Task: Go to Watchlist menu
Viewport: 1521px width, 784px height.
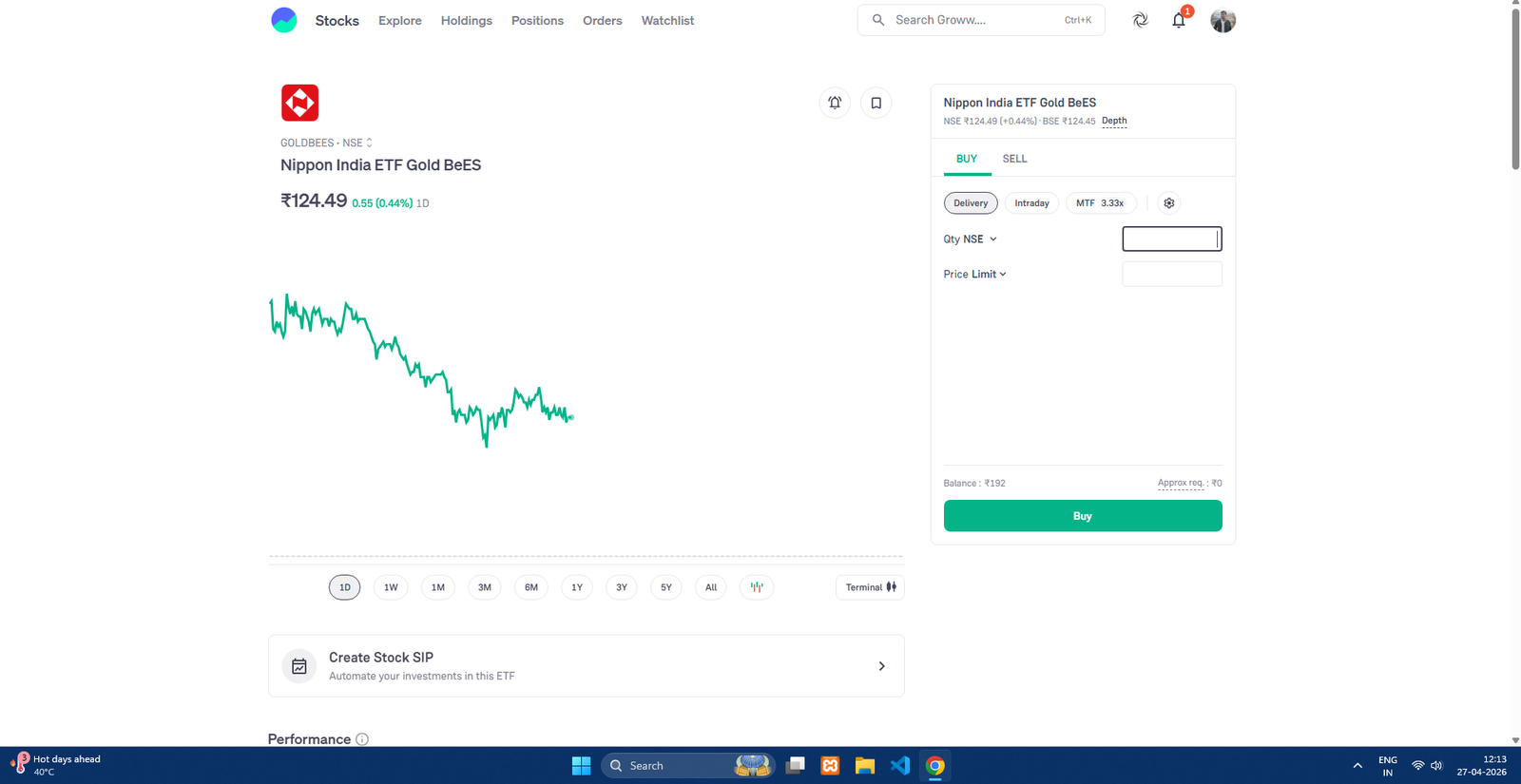Action: (x=667, y=20)
